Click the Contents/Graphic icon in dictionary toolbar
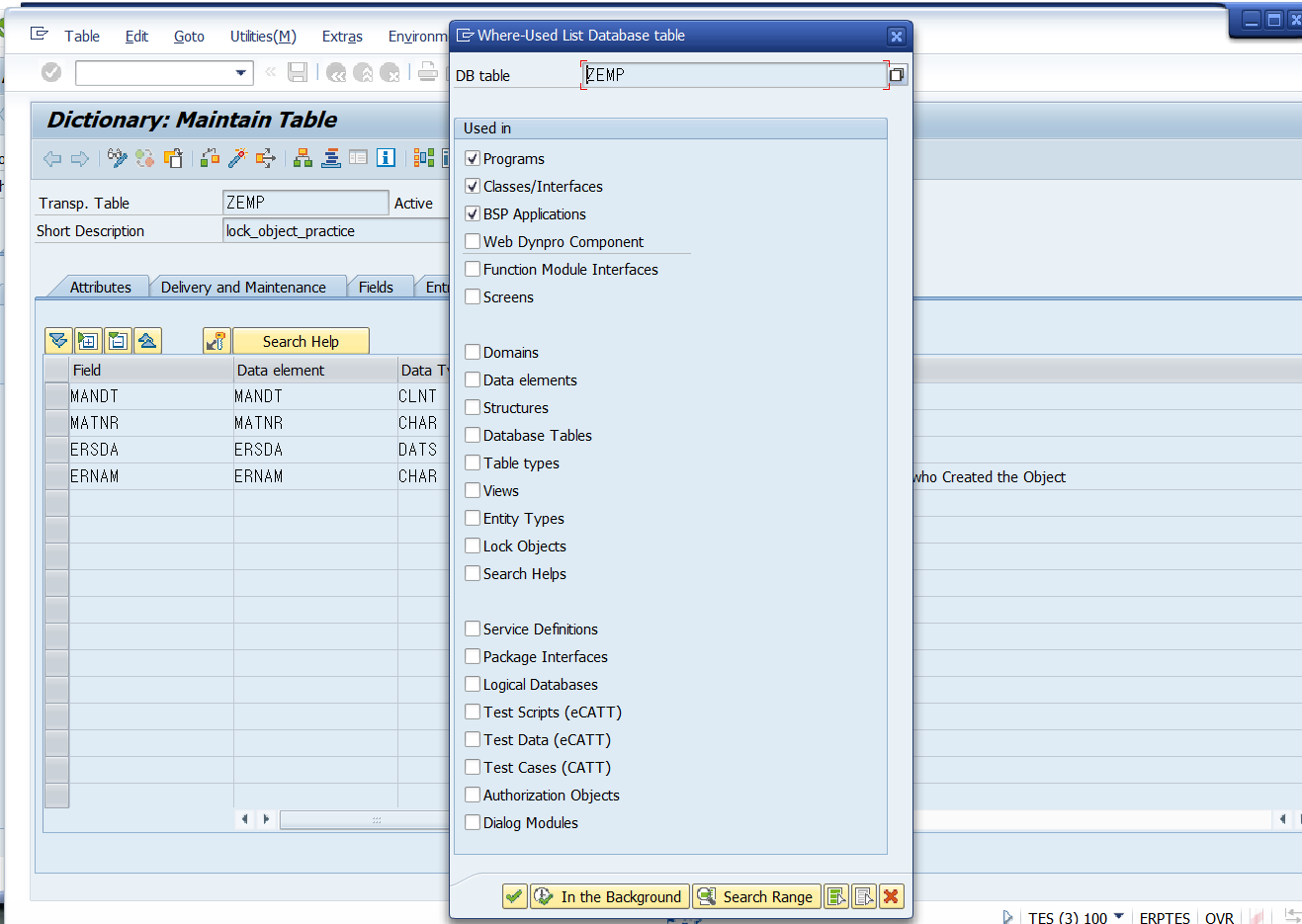Screen dimensions: 1302x924 tap(424, 158)
